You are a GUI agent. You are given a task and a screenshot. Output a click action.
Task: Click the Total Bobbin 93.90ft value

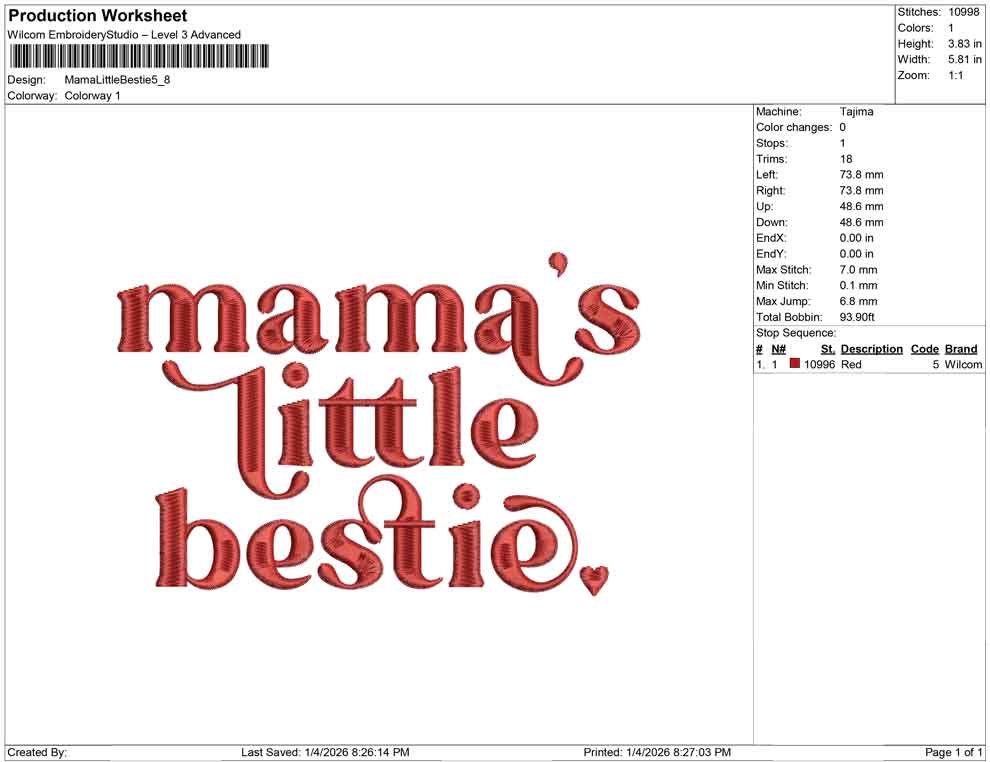[856, 317]
